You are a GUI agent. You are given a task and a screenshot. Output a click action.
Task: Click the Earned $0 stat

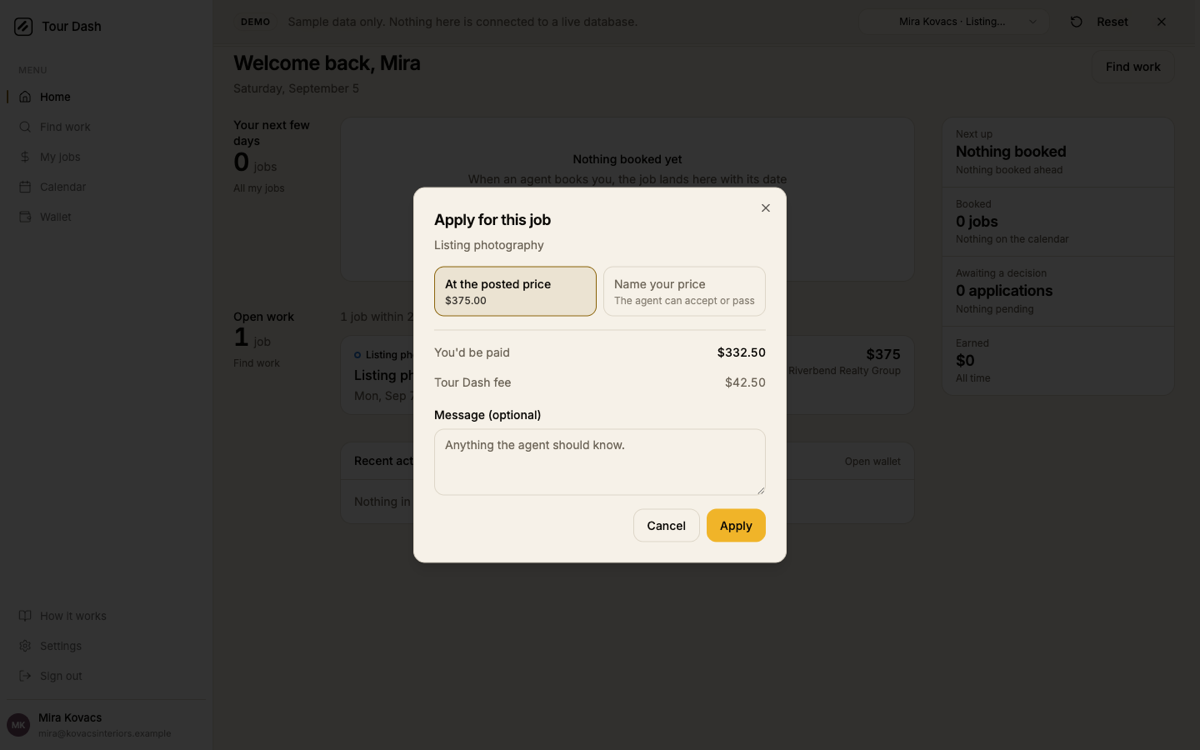tap(1058, 360)
